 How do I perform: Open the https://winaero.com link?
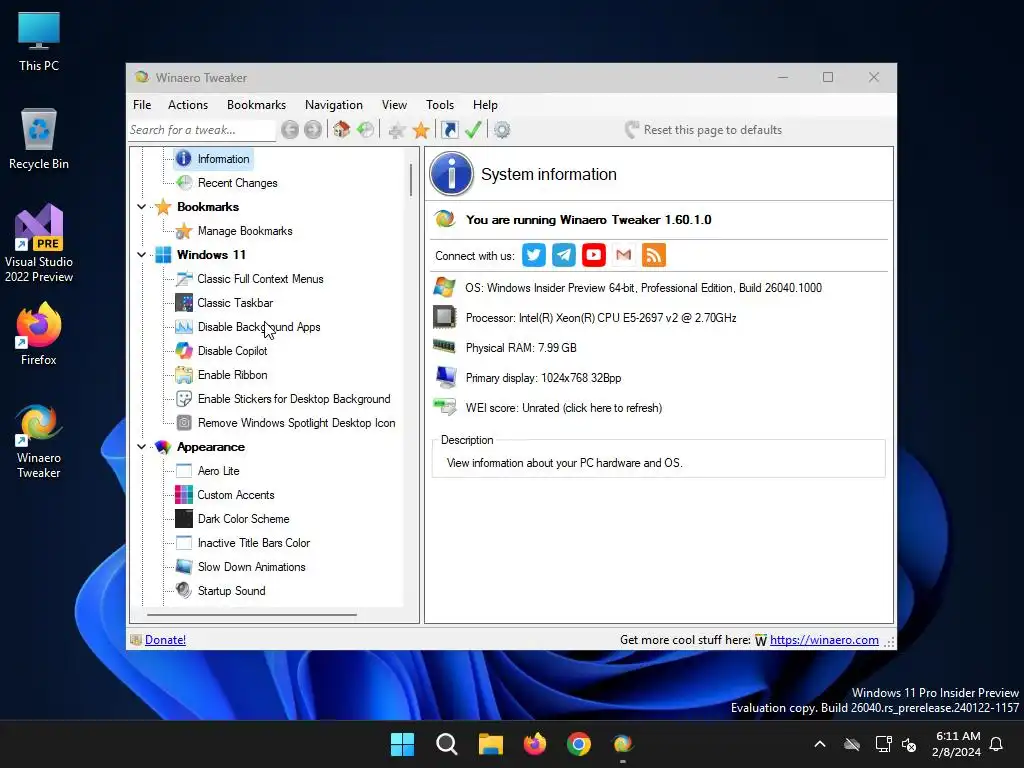point(824,640)
